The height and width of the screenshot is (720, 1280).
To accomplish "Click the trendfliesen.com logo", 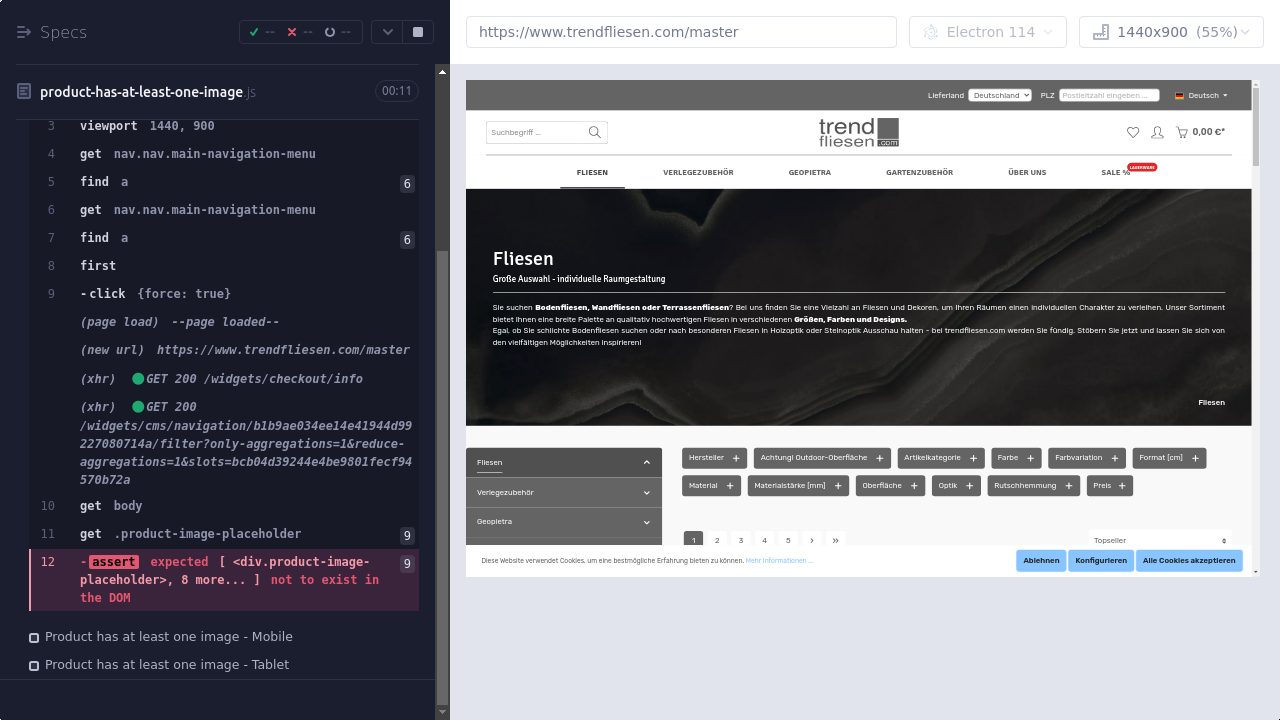I will [858, 132].
